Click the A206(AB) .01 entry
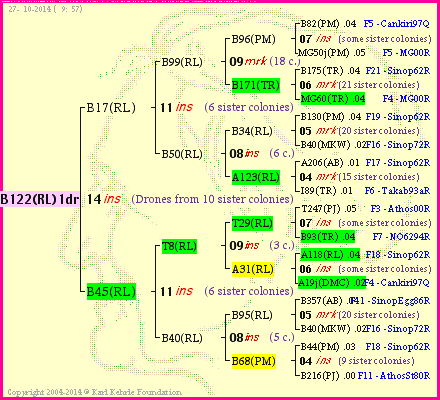This screenshot has height=400, width=440. tap(330, 163)
